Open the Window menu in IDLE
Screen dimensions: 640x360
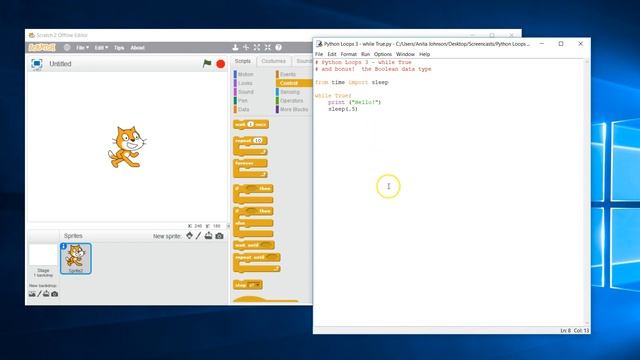click(405, 54)
